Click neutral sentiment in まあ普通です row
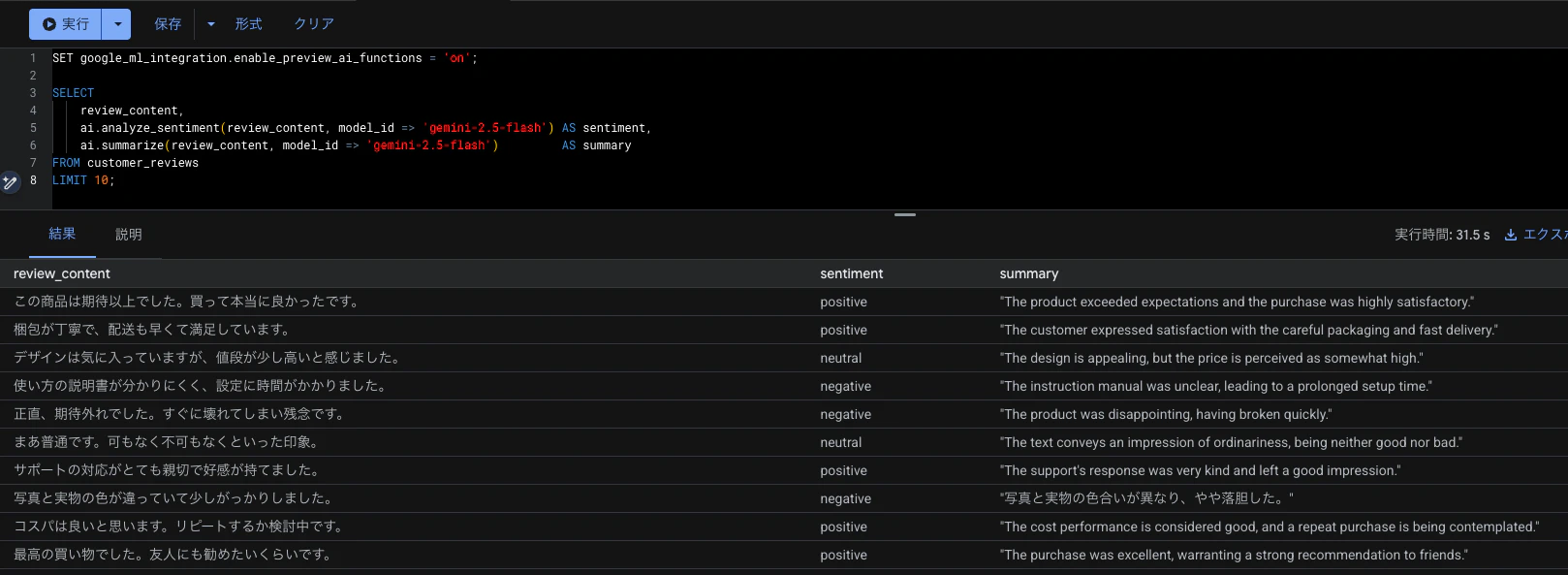Image resolution: width=1568 pixels, height=575 pixels. pyautogui.click(x=840, y=442)
